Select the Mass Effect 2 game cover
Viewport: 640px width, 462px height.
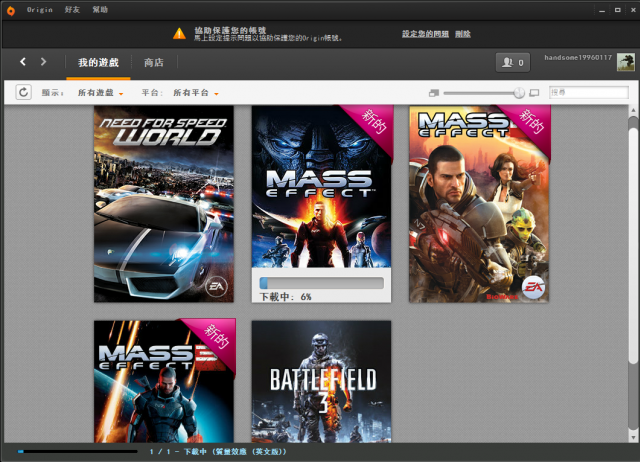pyautogui.click(x=479, y=204)
